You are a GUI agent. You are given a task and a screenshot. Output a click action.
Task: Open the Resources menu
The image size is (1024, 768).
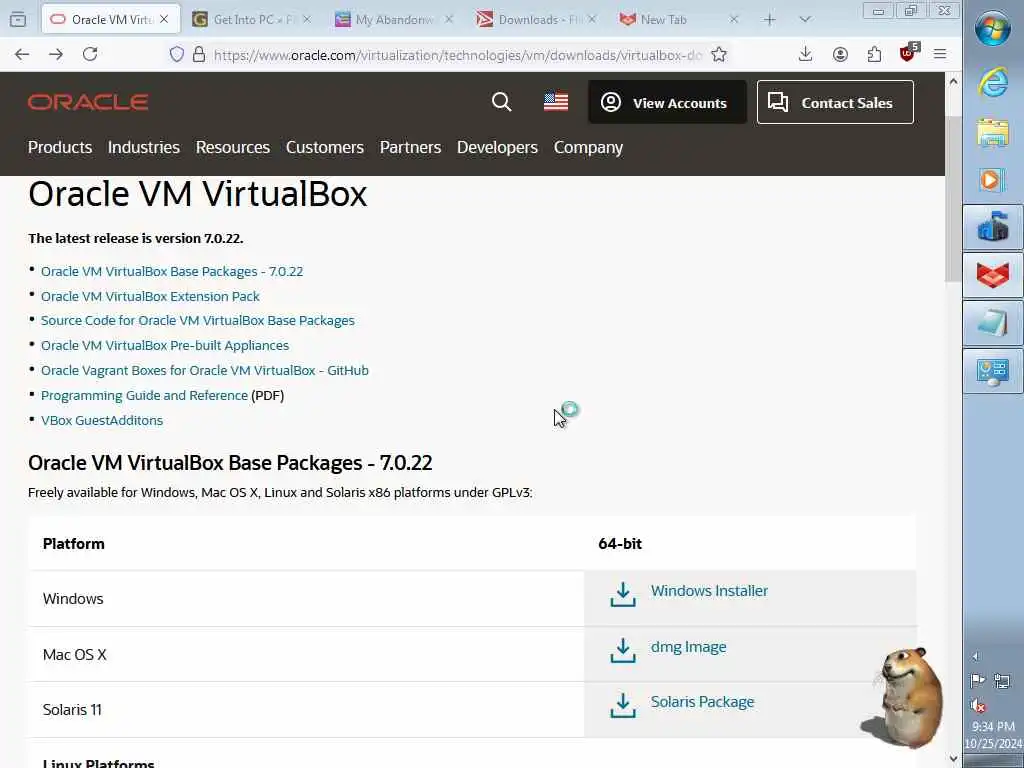(x=232, y=148)
